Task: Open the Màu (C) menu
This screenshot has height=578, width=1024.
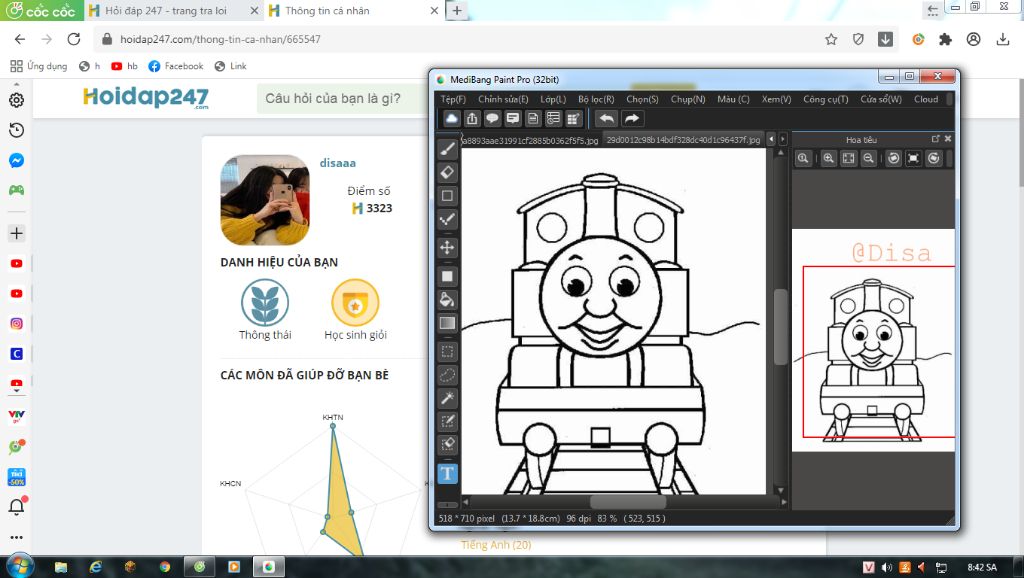Action: click(x=733, y=99)
